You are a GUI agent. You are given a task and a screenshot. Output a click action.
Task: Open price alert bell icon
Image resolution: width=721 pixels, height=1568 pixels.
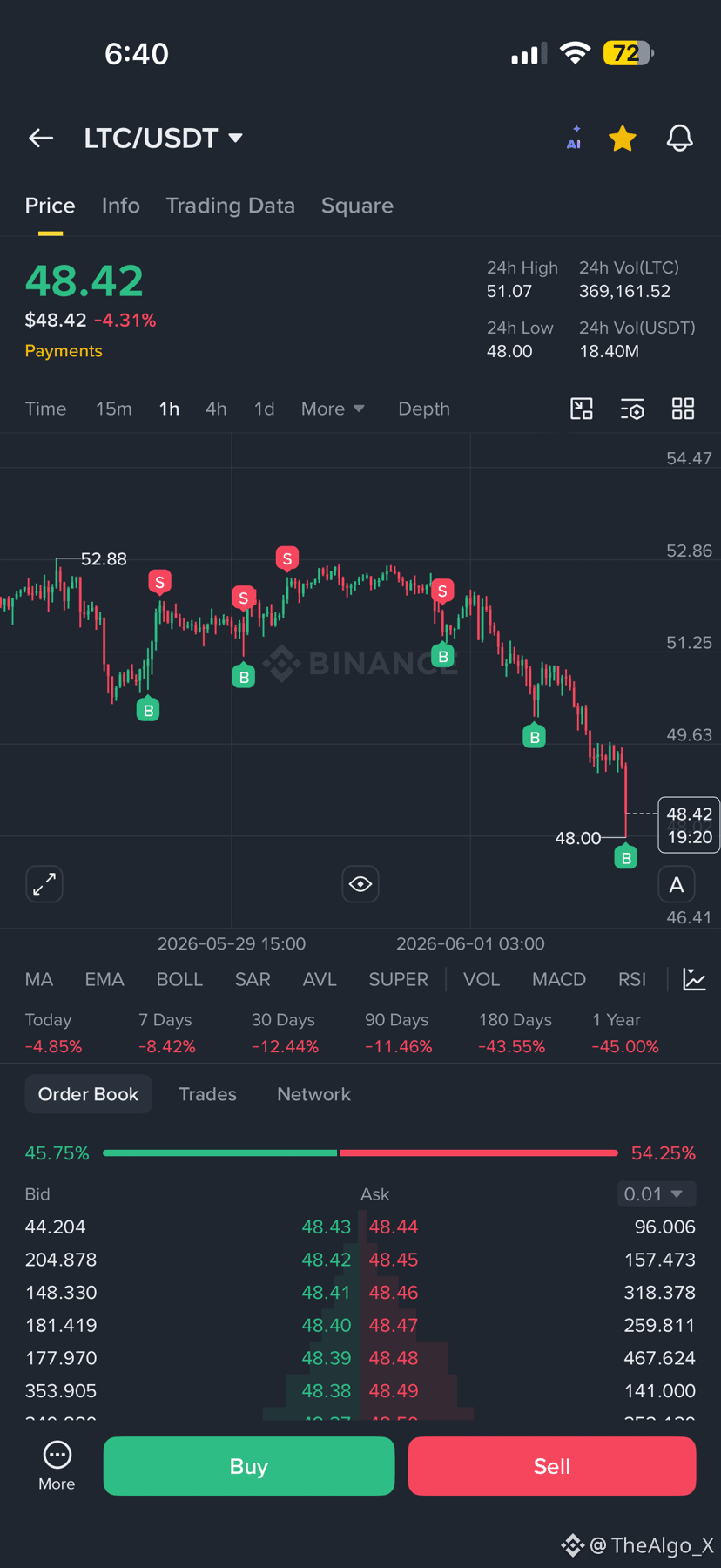coord(680,138)
